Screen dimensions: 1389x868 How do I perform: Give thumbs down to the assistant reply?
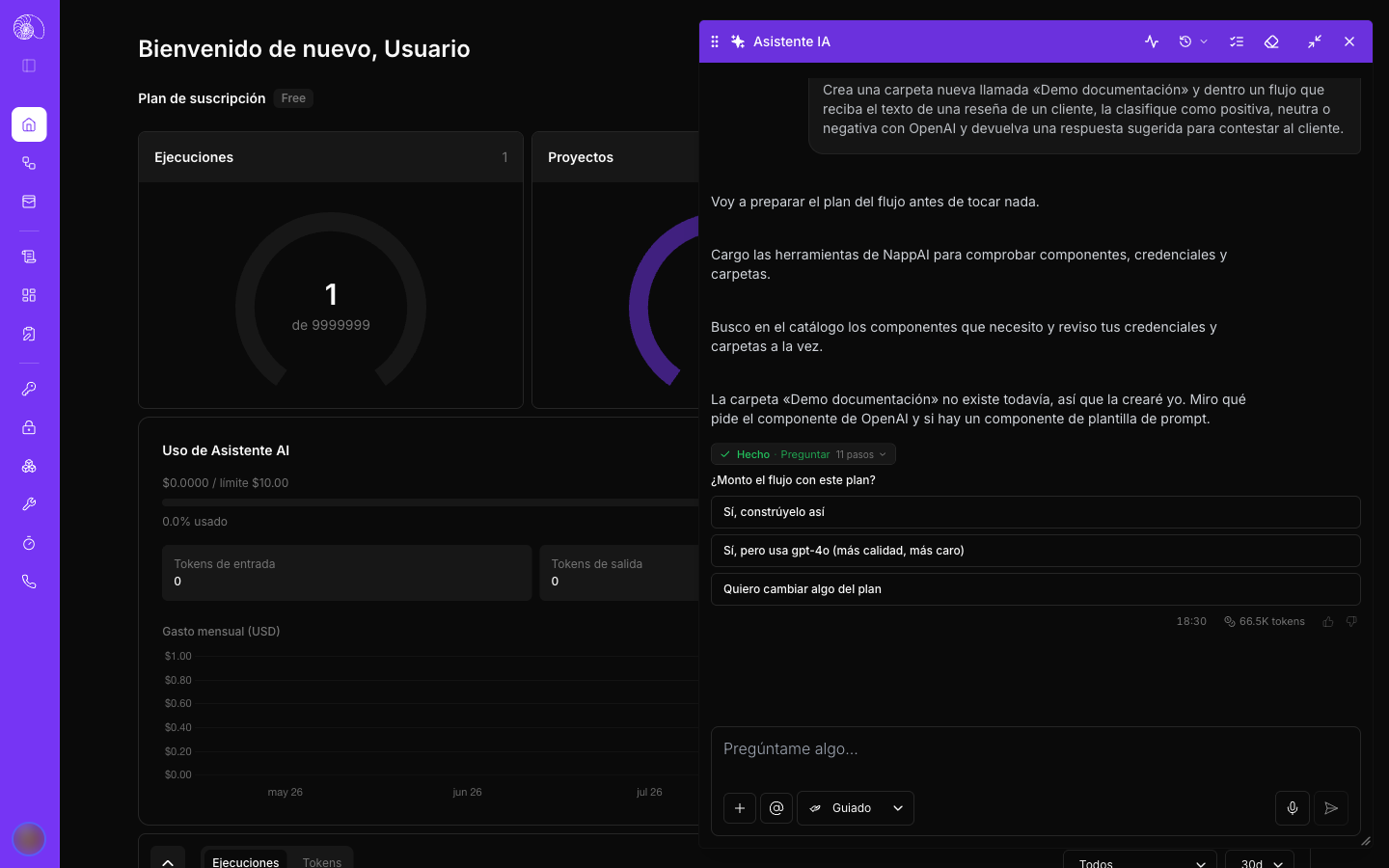tap(1351, 622)
